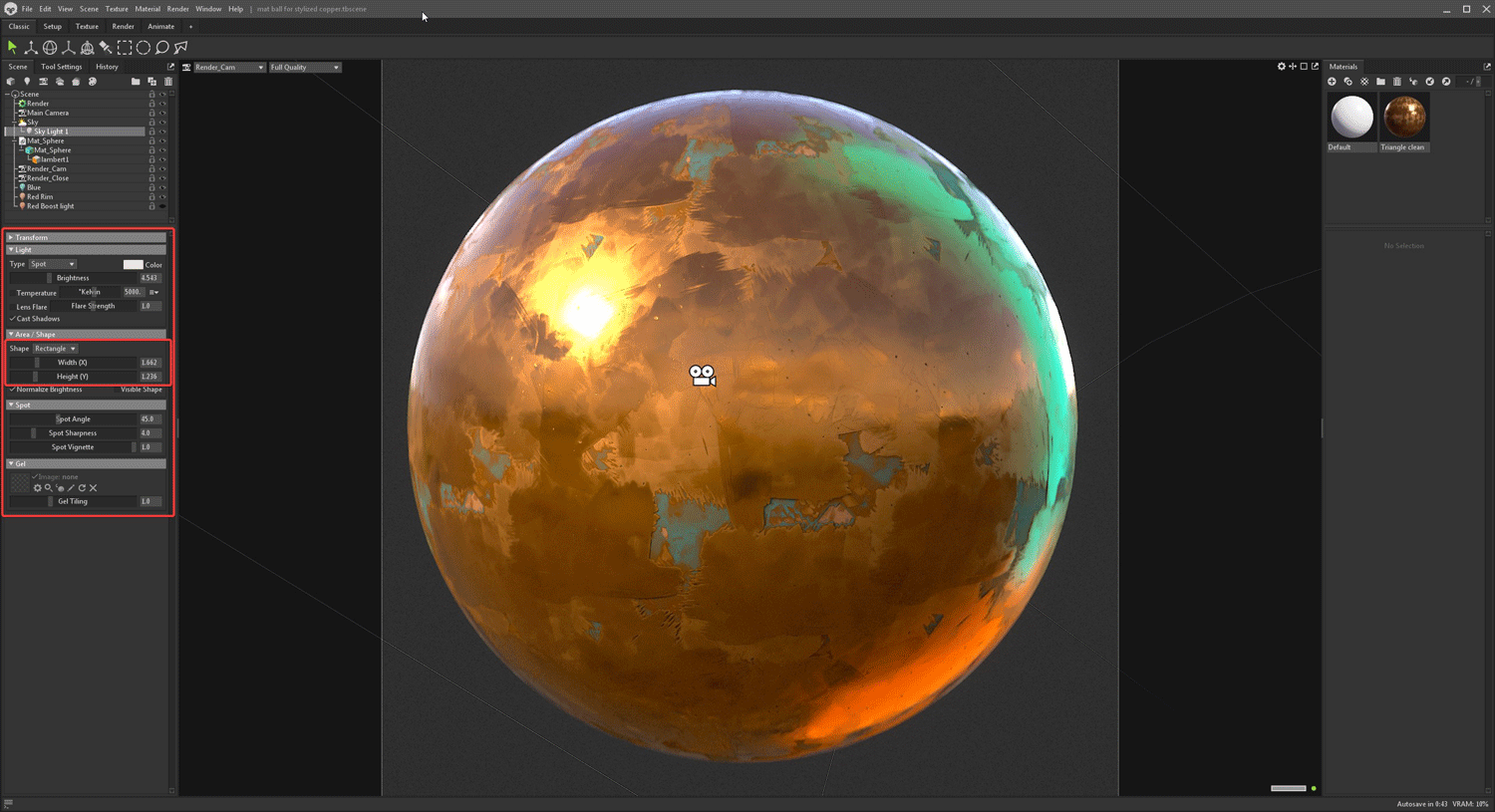Enable the Lens Flare checkbox
Viewport: 1495px width, 812px height.
click(12, 307)
